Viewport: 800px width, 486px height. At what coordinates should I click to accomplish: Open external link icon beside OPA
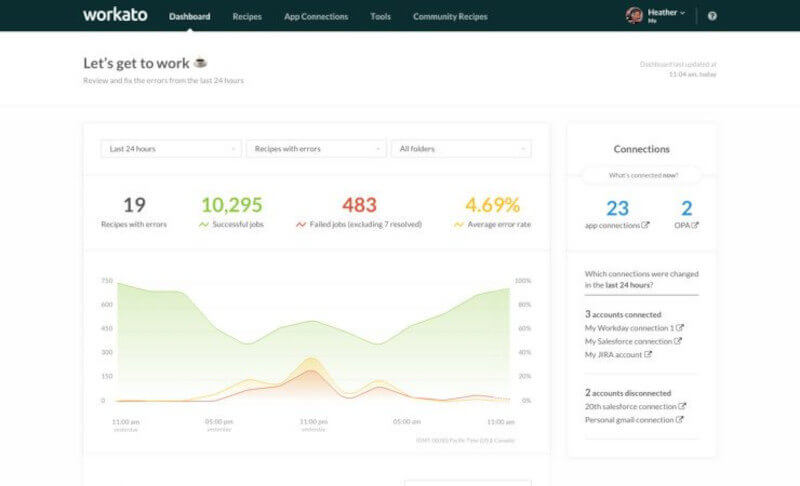(x=695, y=225)
